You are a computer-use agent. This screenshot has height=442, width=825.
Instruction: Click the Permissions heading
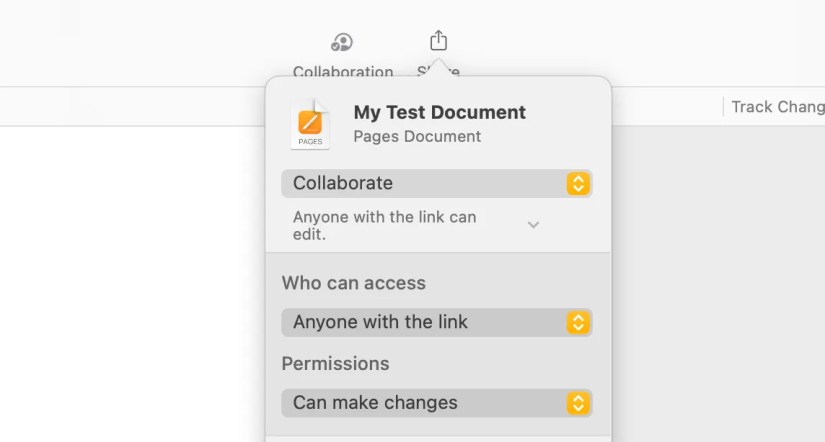(x=335, y=363)
